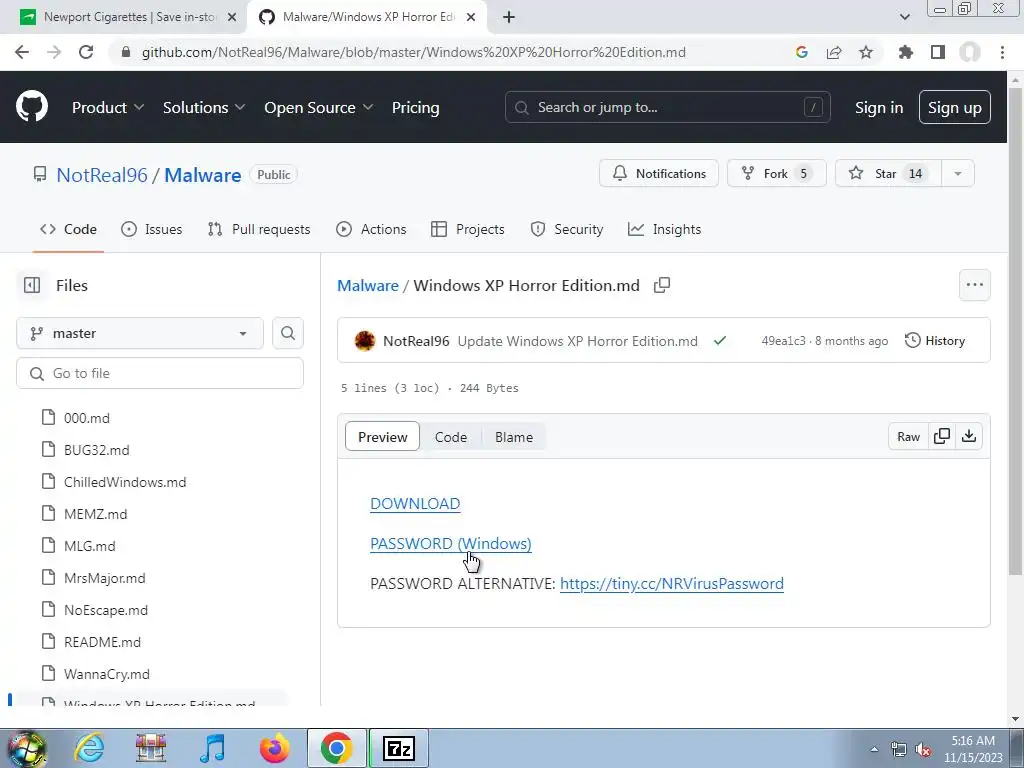Close the Newport Cigarettes tab
Image resolution: width=1024 pixels, height=768 pixels.
(x=232, y=17)
